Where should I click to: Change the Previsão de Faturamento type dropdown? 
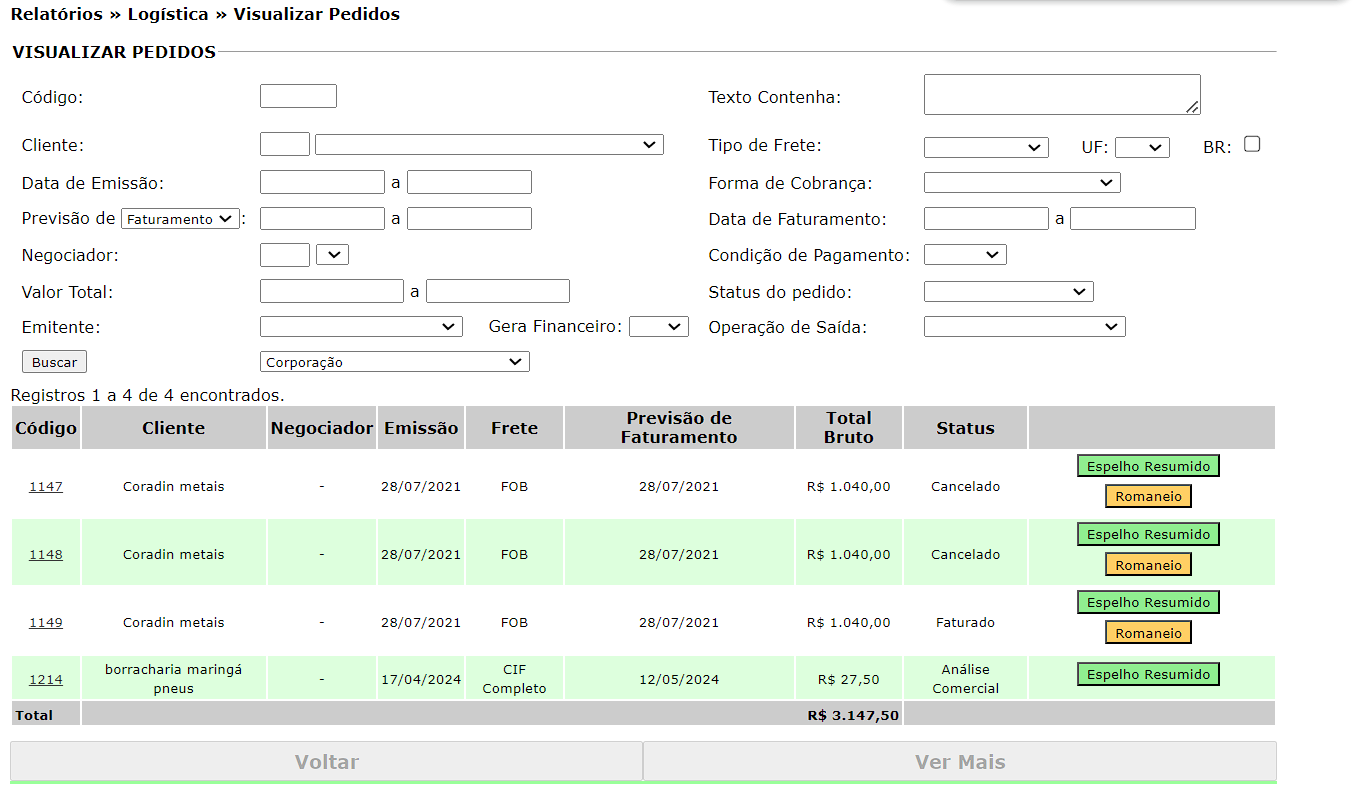[180, 219]
